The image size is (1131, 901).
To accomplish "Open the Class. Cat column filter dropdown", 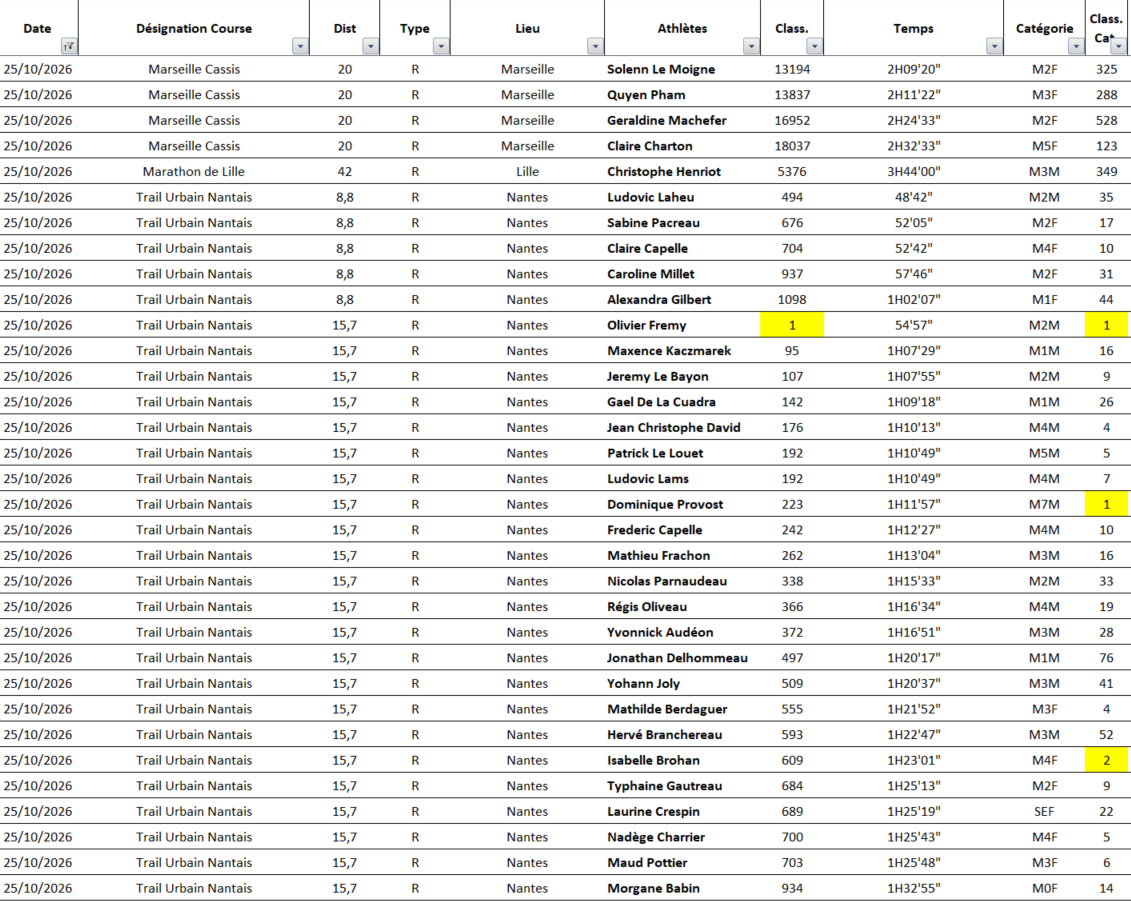I will coord(1118,46).
